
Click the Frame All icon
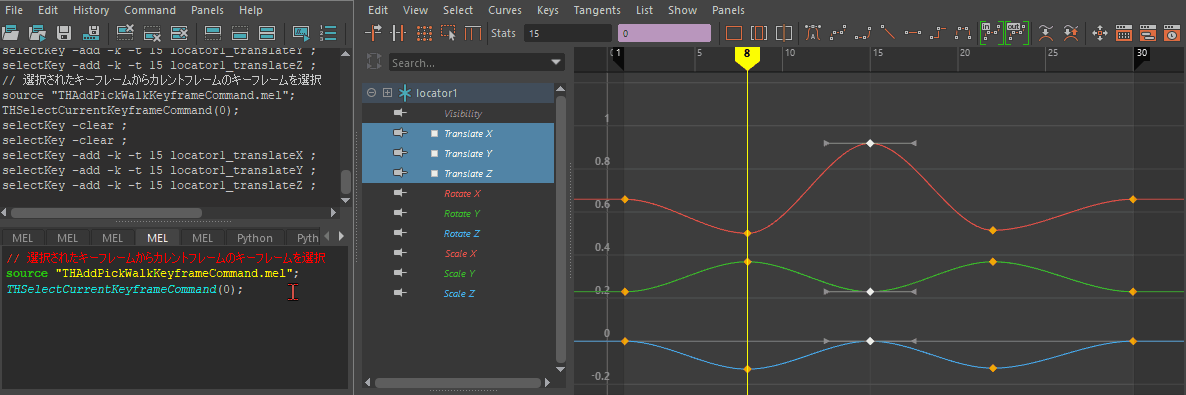[733, 33]
